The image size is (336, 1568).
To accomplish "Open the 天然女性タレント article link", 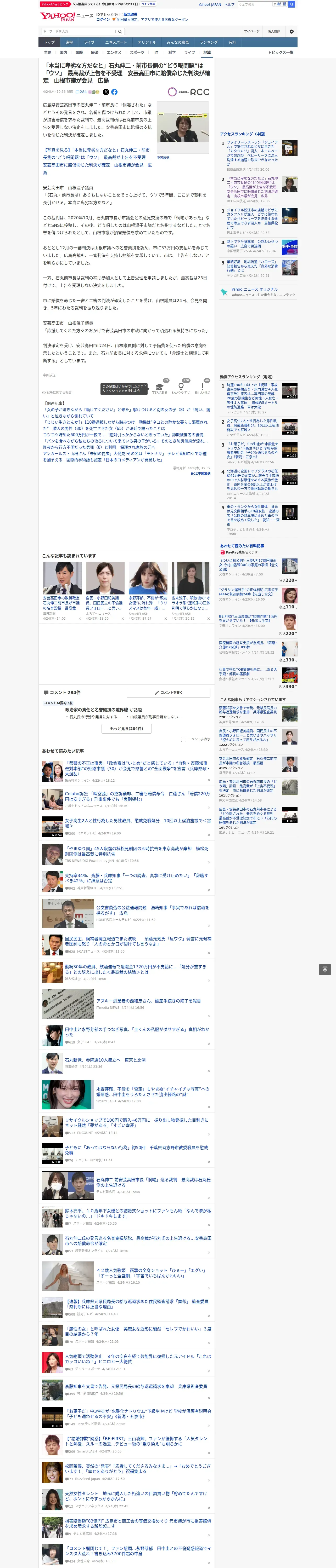I will [136, 1496].
